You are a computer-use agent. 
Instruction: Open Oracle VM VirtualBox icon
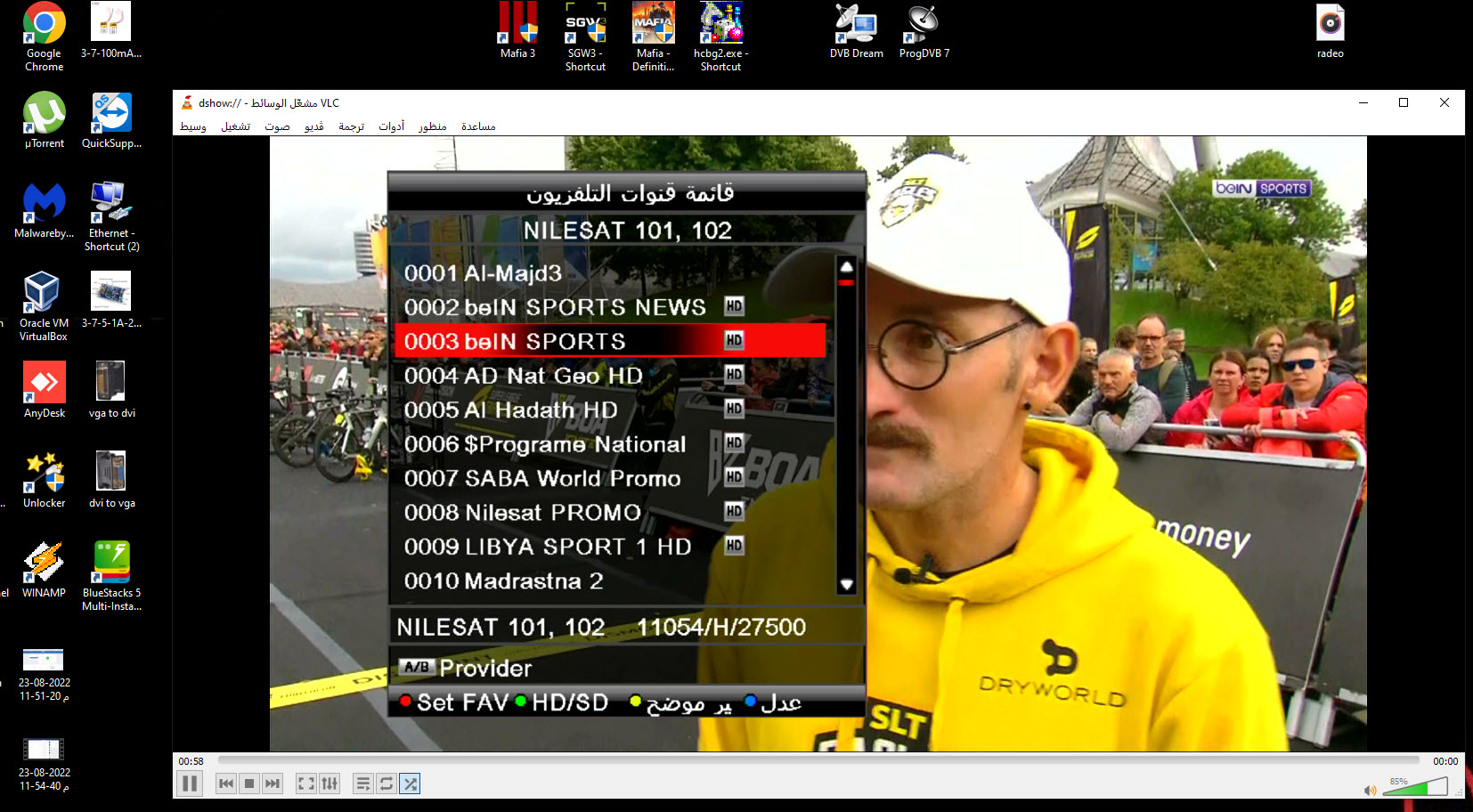[x=44, y=306]
